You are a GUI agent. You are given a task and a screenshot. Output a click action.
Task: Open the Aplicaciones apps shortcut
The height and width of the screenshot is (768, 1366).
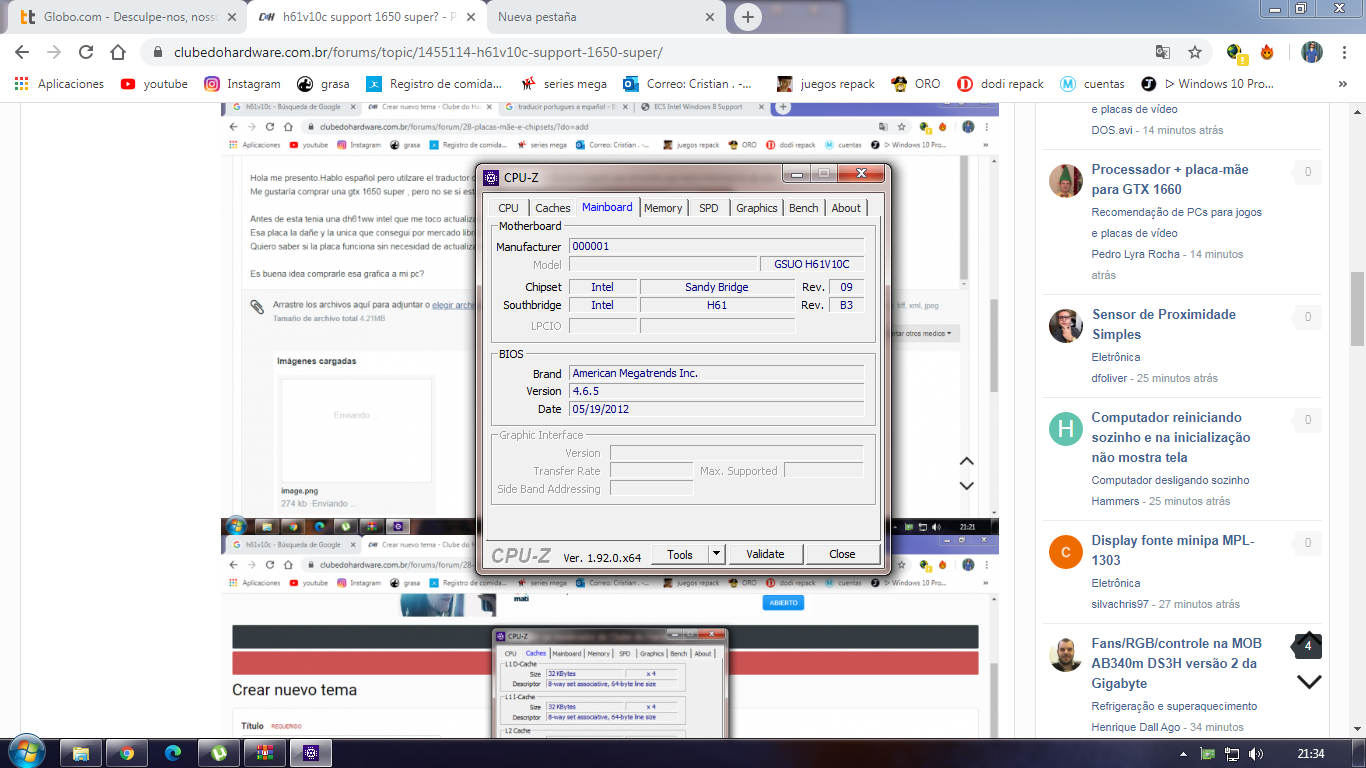(59, 84)
